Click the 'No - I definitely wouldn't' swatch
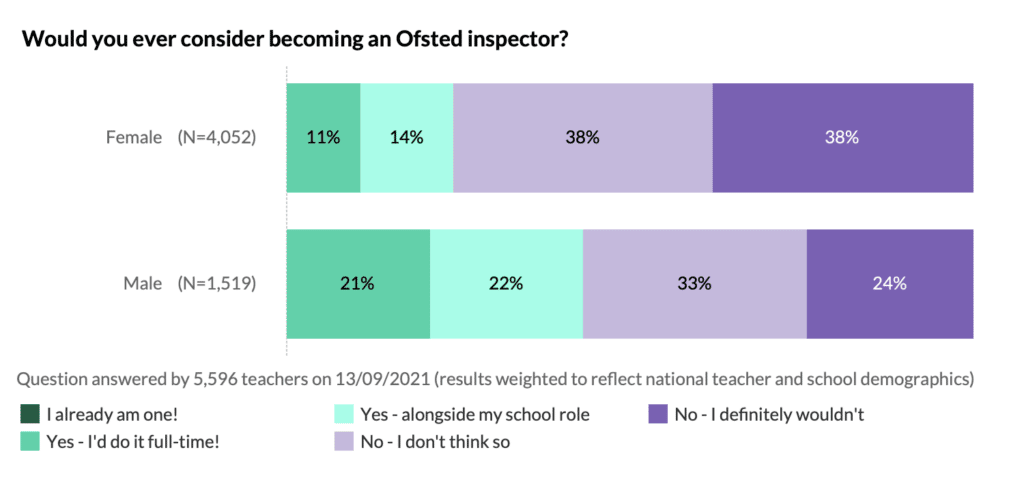 [657, 412]
